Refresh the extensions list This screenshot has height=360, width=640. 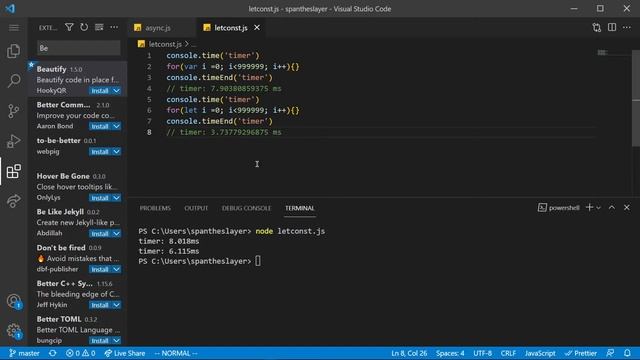pos(84,27)
